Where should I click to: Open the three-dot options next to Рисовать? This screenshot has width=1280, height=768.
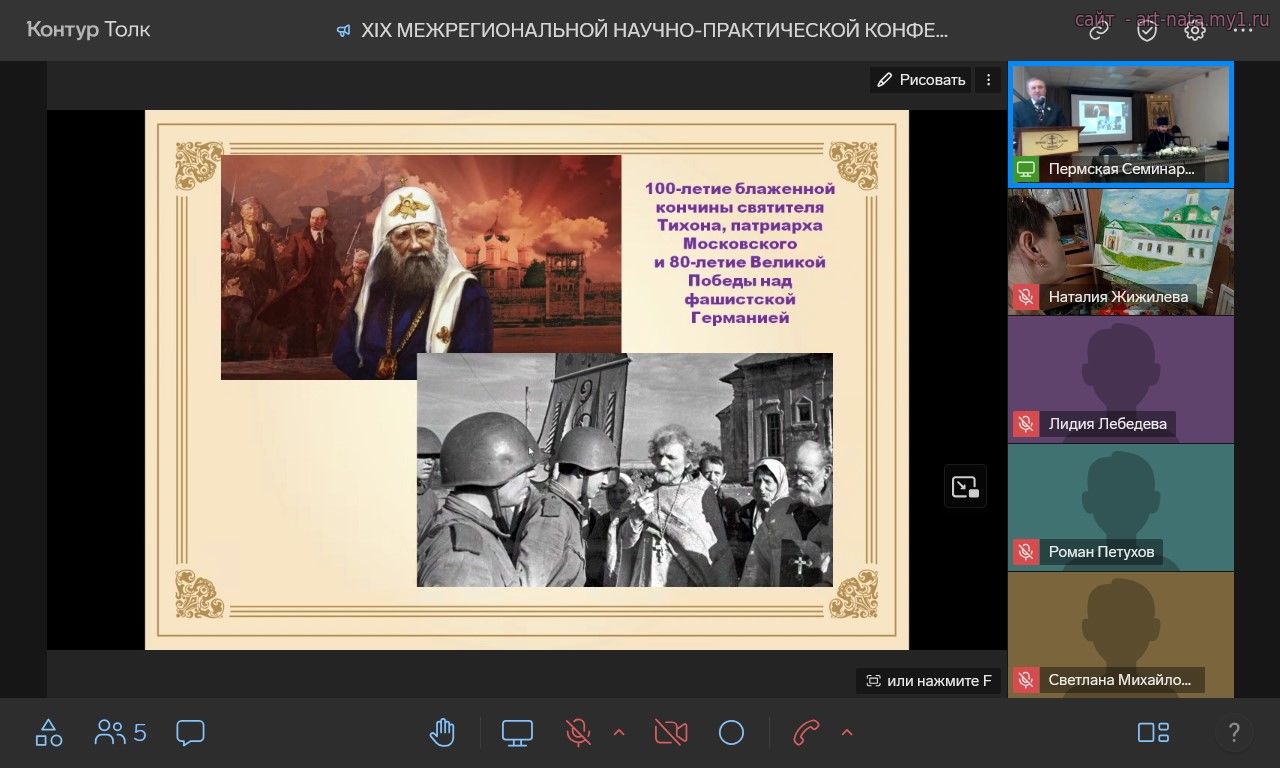(988, 80)
